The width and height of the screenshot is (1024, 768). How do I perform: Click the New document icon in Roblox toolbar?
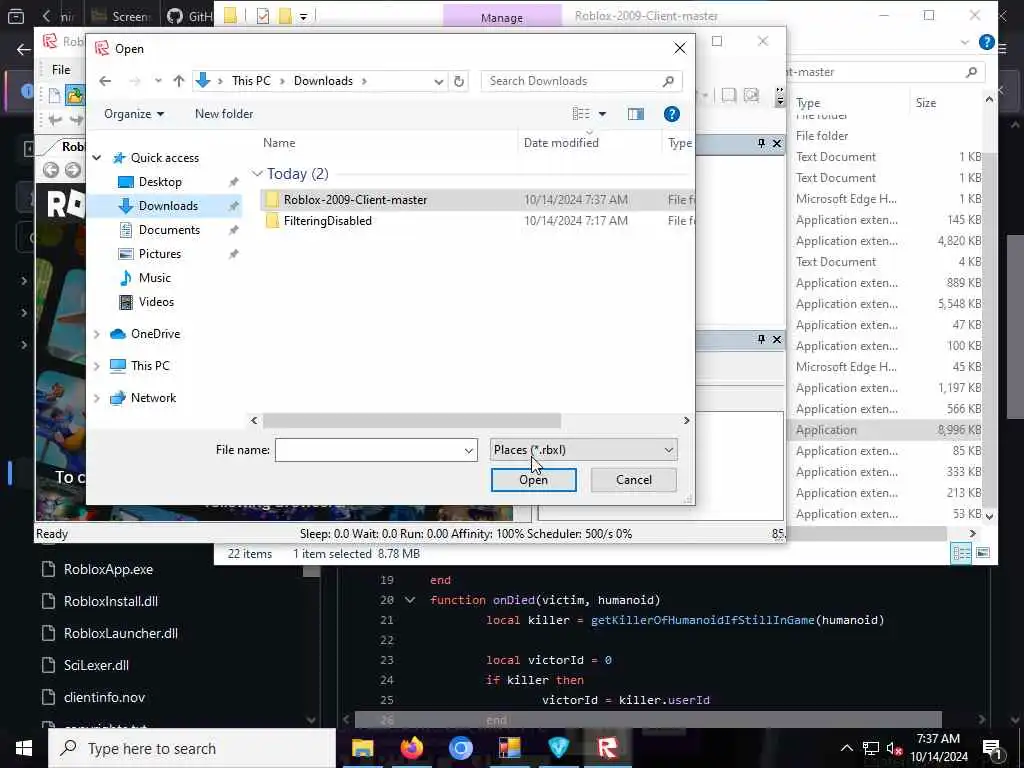pos(55,96)
